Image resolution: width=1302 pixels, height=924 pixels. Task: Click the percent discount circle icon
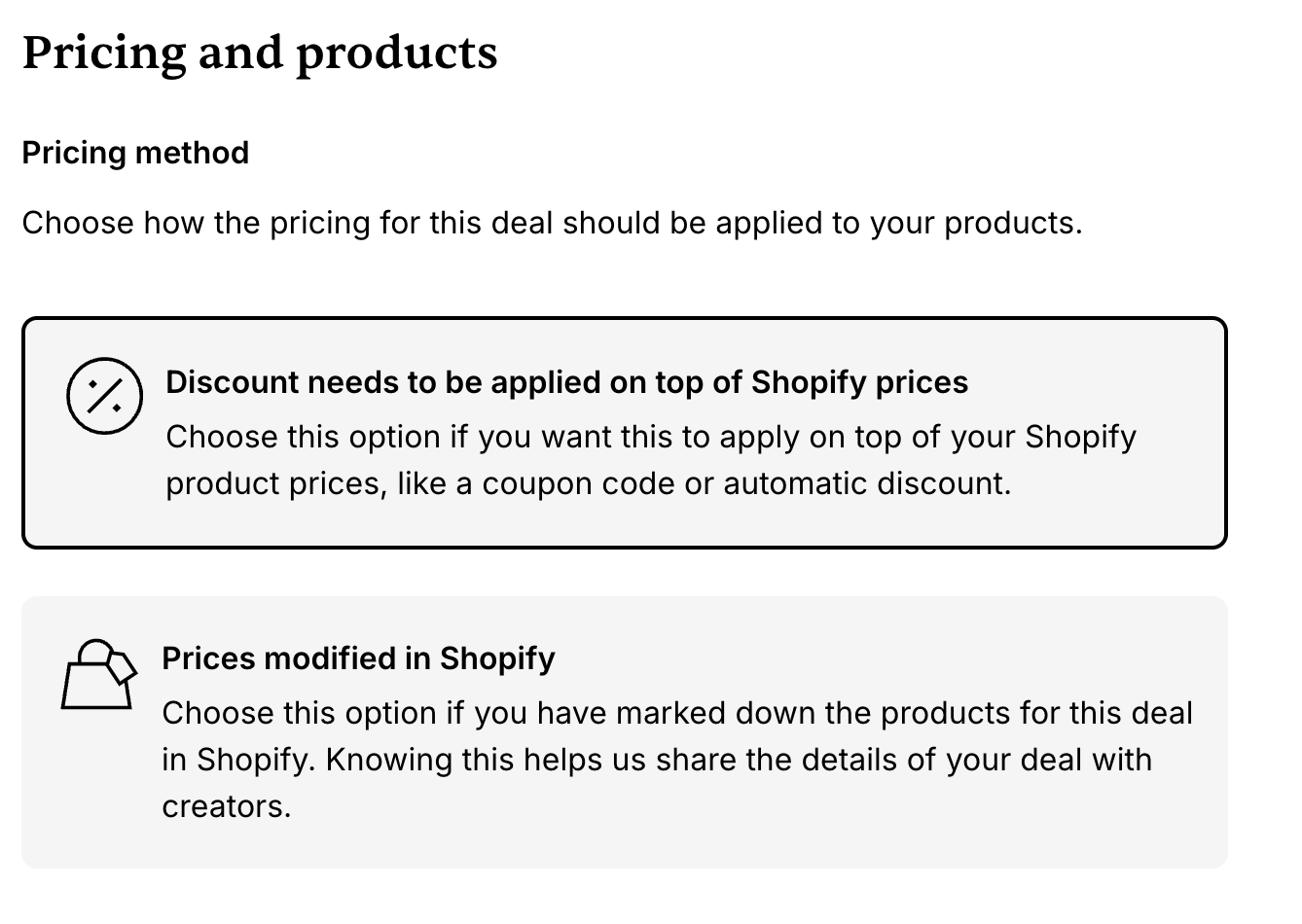(104, 396)
